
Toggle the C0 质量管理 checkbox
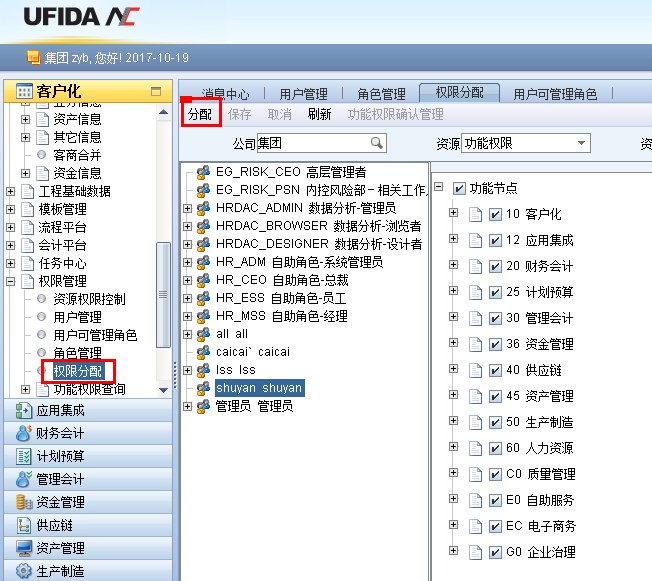pyautogui.click(x=495, y=475)
